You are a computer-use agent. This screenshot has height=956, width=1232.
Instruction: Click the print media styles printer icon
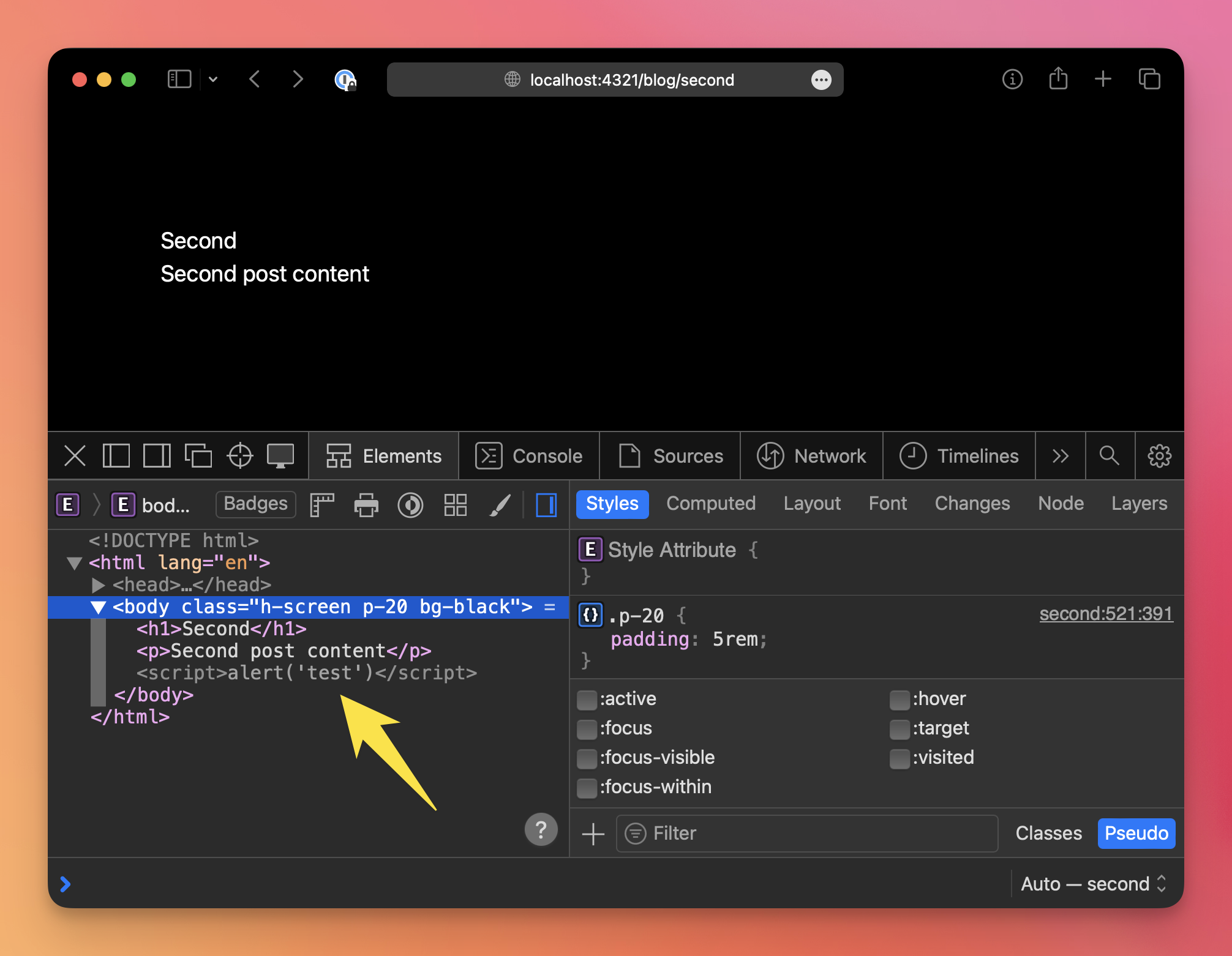tap(366, 505)
